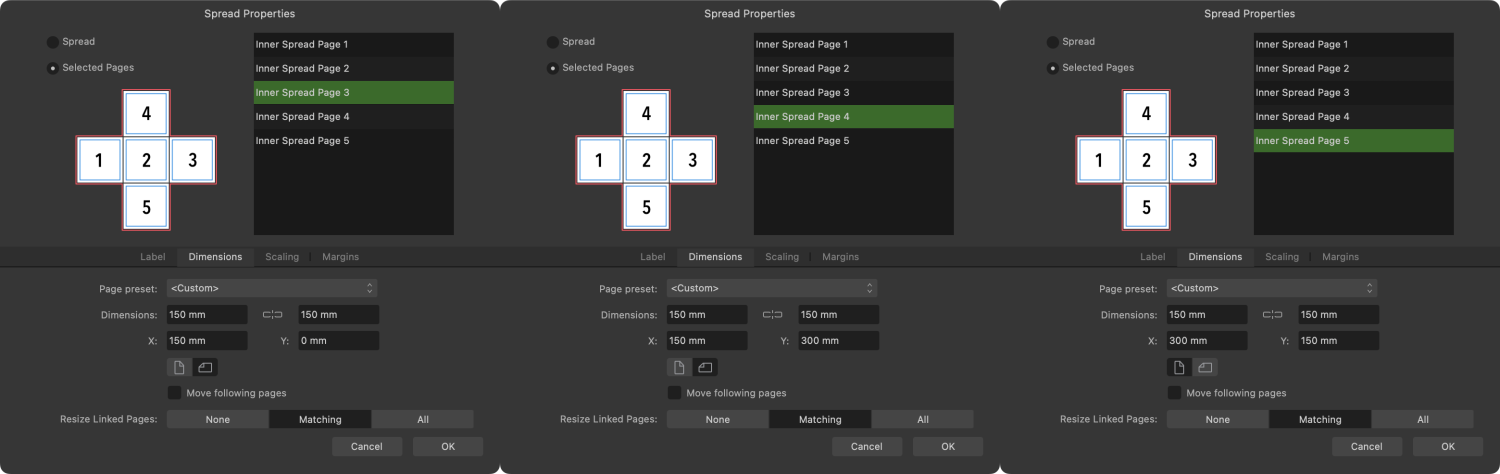The image size is (1500, 474).
Task: Click landscape orientation icon in middle dialog
Action: (705, 367)
